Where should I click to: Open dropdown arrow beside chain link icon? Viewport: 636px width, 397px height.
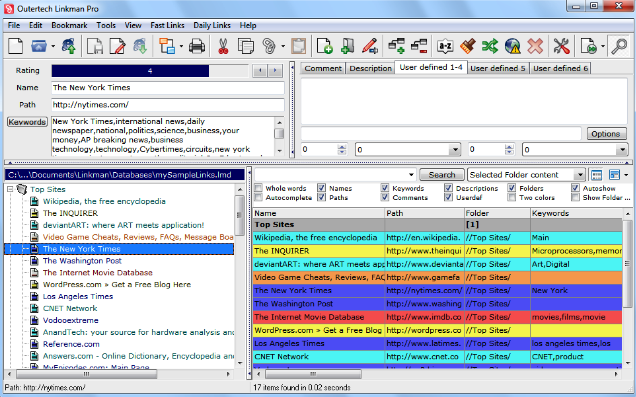(x=283, y=46)
